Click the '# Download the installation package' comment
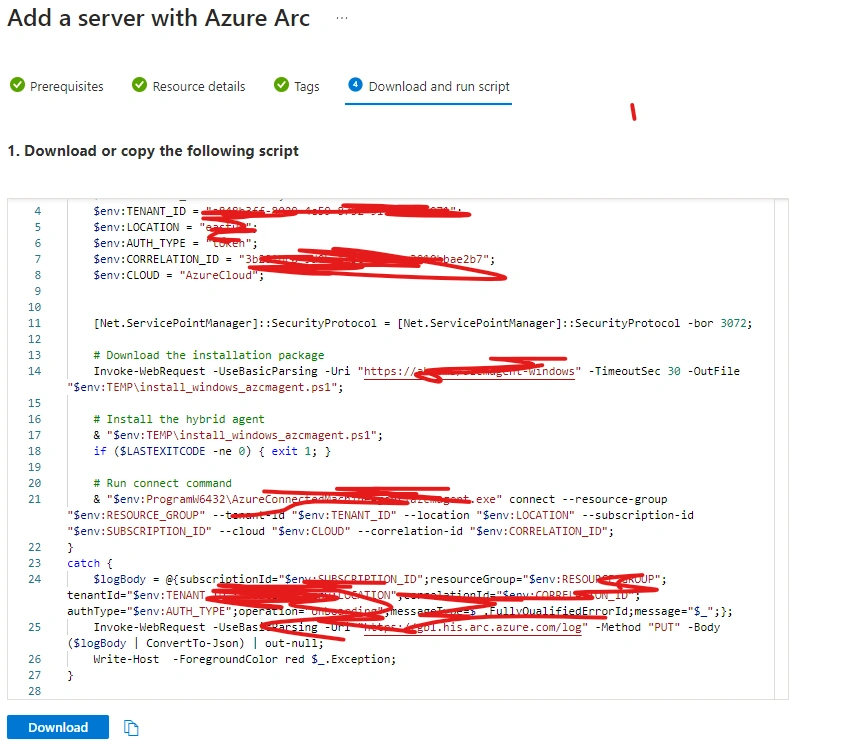Image resolution: width=856 pixels, height=751 pixels. [209, 355]
